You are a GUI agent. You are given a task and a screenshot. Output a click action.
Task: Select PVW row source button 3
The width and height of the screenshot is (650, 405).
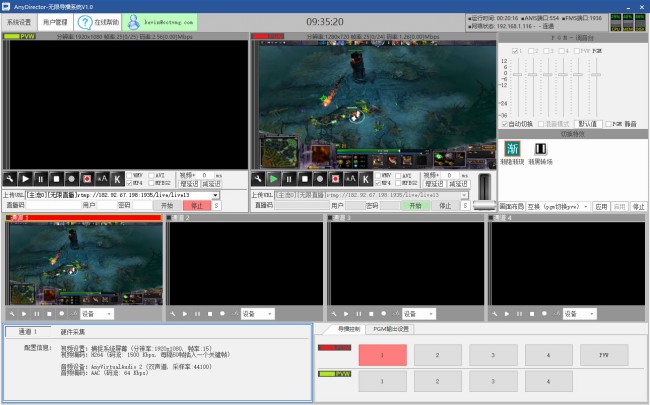pos(493,381)
